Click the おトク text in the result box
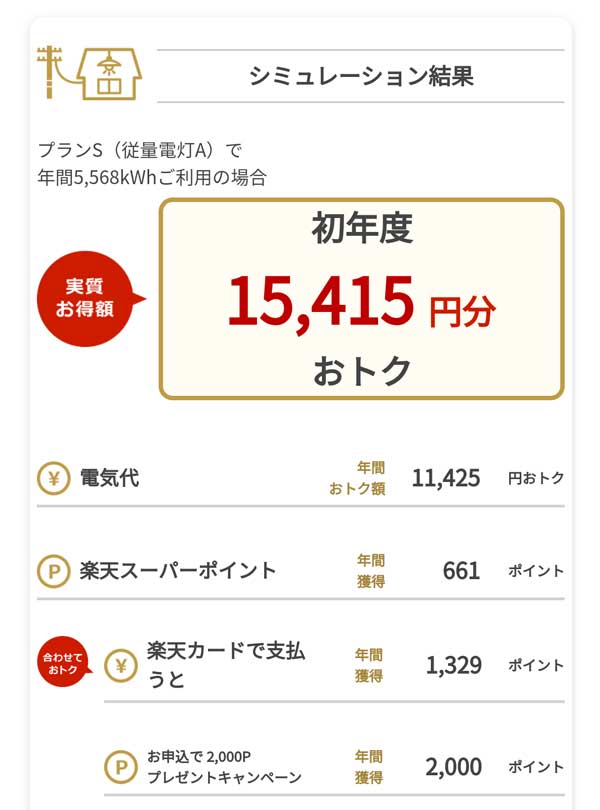 coord(361,371)
